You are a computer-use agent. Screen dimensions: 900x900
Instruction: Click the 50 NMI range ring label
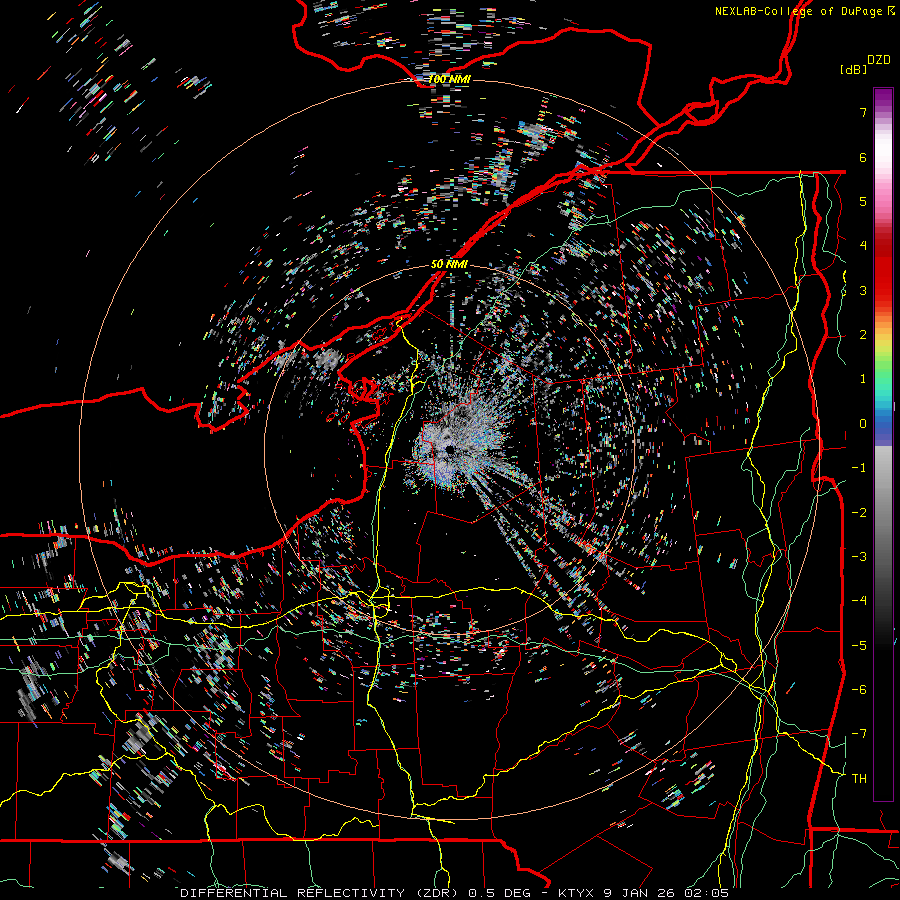click(449, 264)
